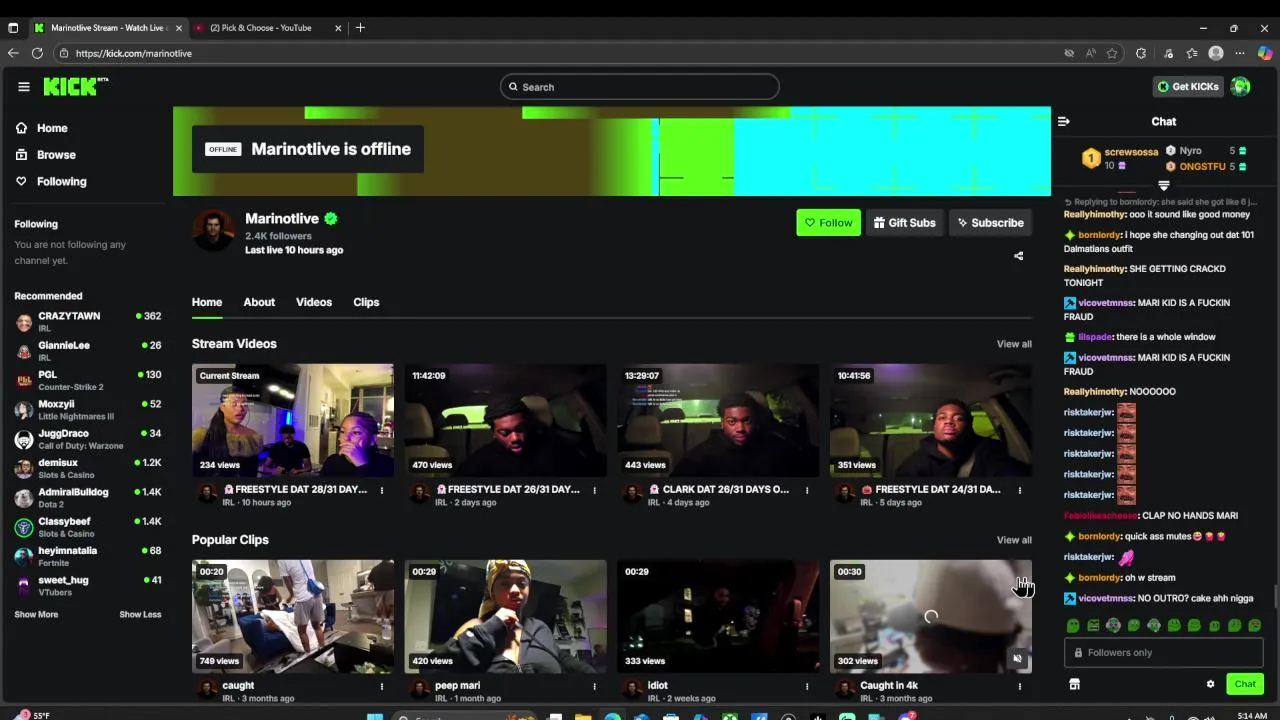Open Browse in sidebar
This screenshot has height=720, width=1280.
pyautogui.click(x=46, y=155)
